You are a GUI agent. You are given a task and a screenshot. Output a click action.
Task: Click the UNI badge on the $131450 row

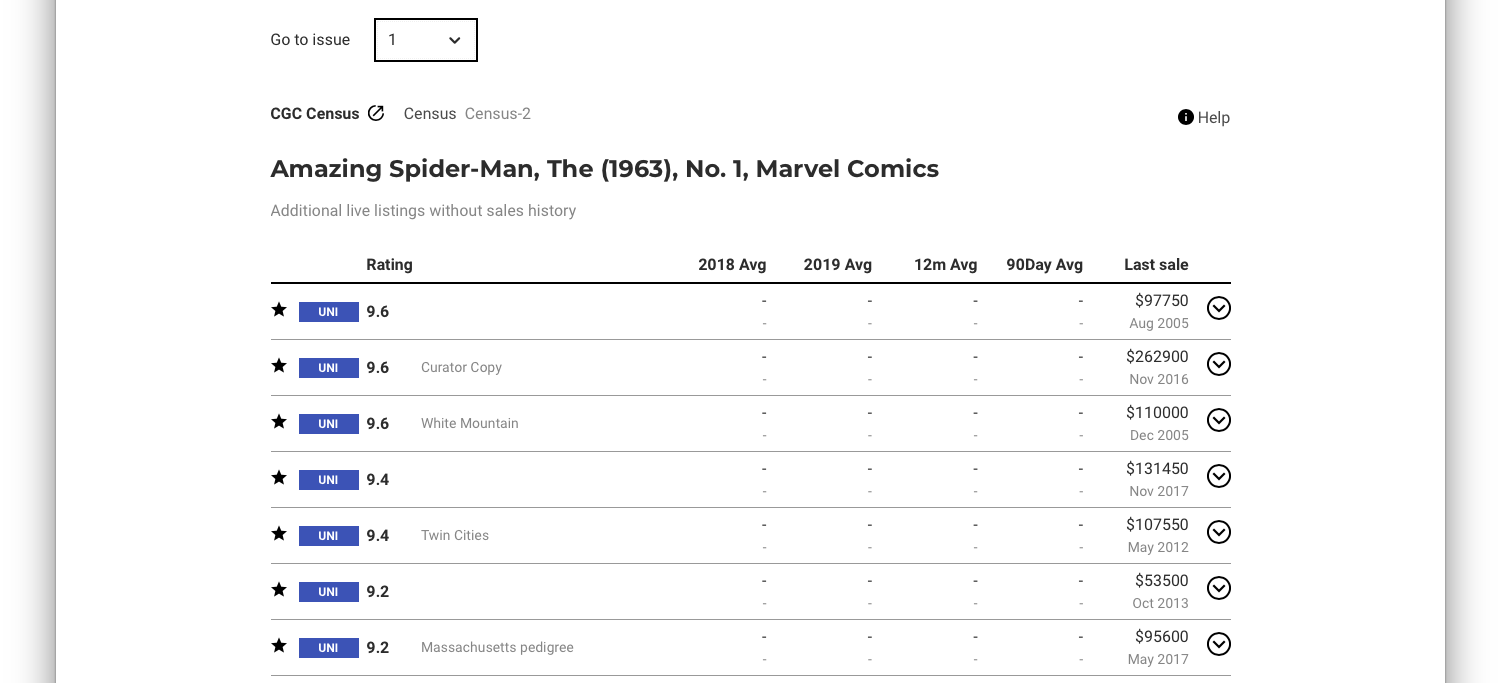pyautogui.click(x=329, y=480)
